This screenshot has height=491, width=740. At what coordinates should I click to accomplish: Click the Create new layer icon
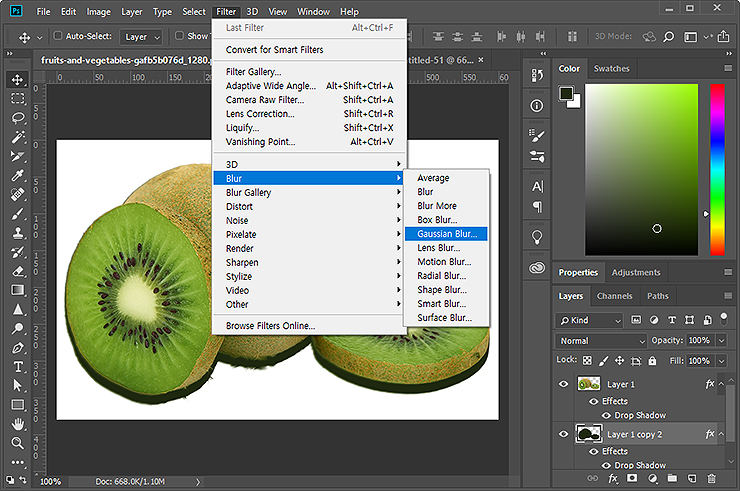(691, 479)
